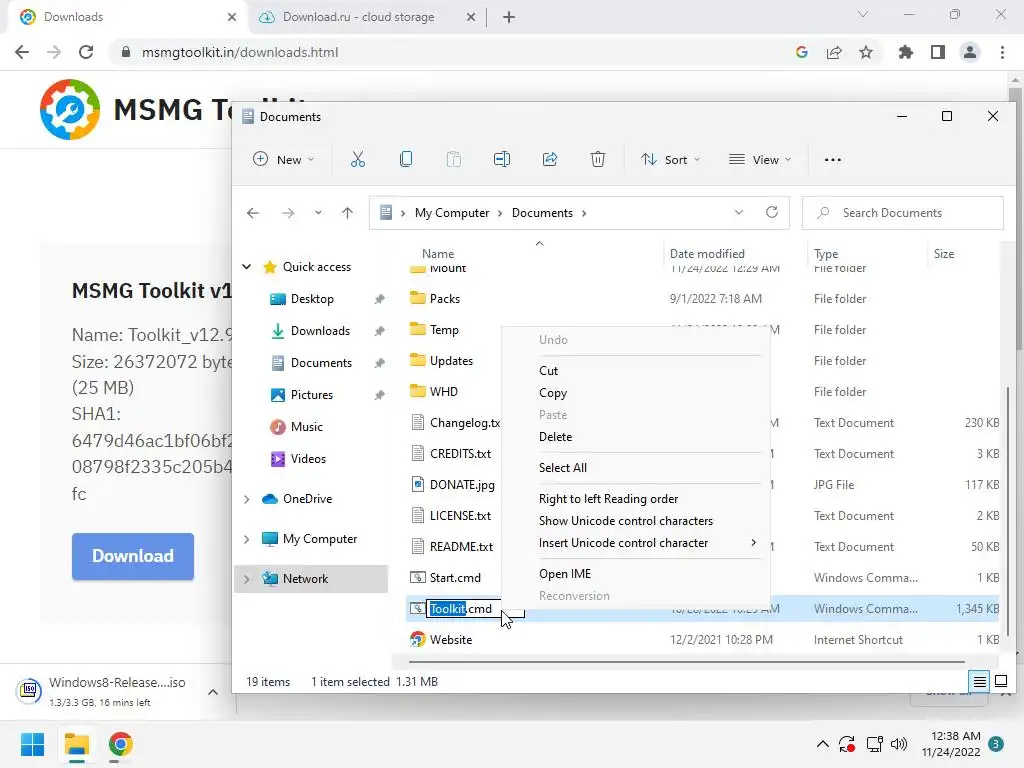Select the Packs folder

click(445, 298)
